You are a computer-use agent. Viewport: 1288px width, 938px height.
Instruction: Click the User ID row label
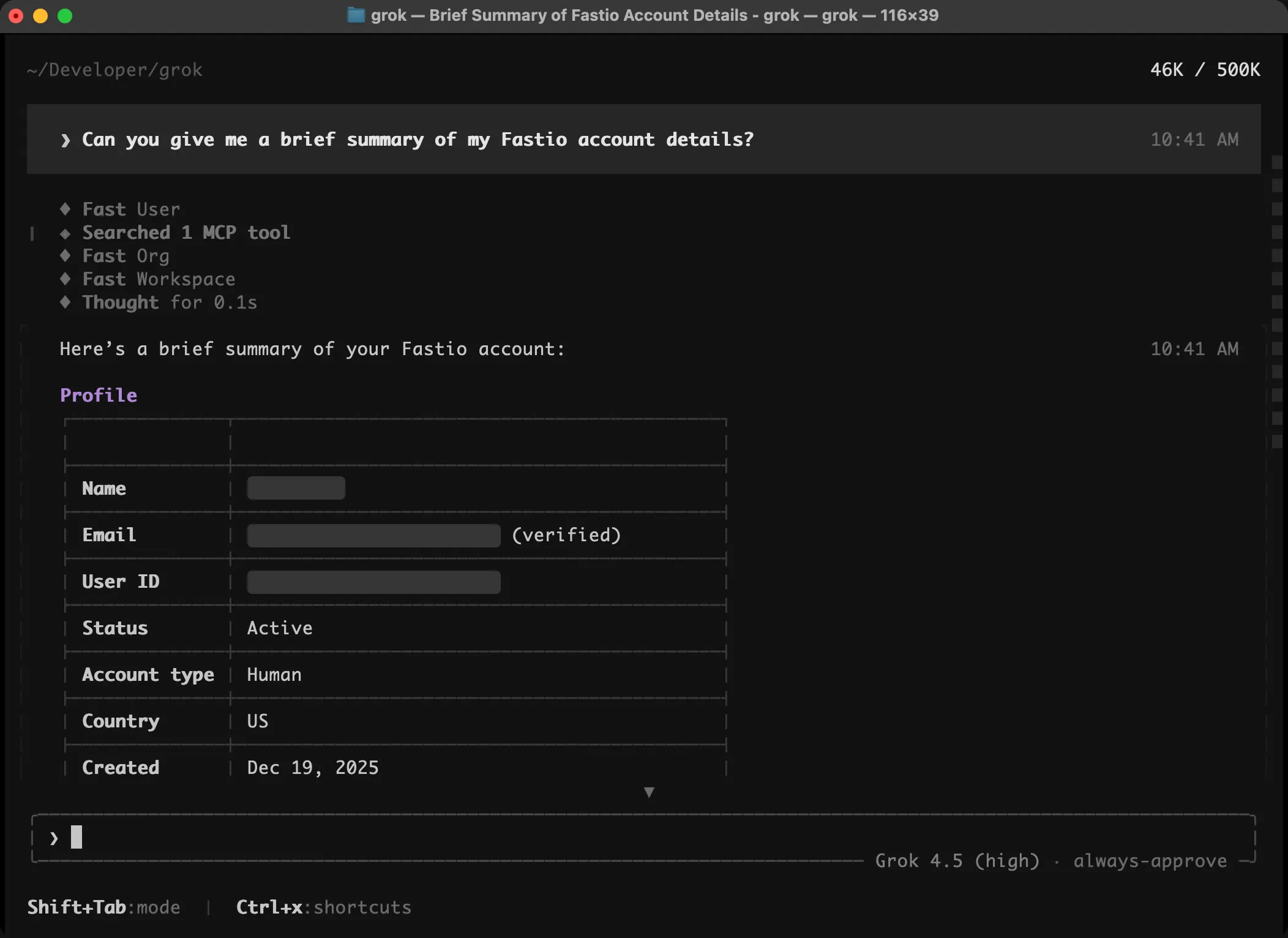click(x=121, y=582)
